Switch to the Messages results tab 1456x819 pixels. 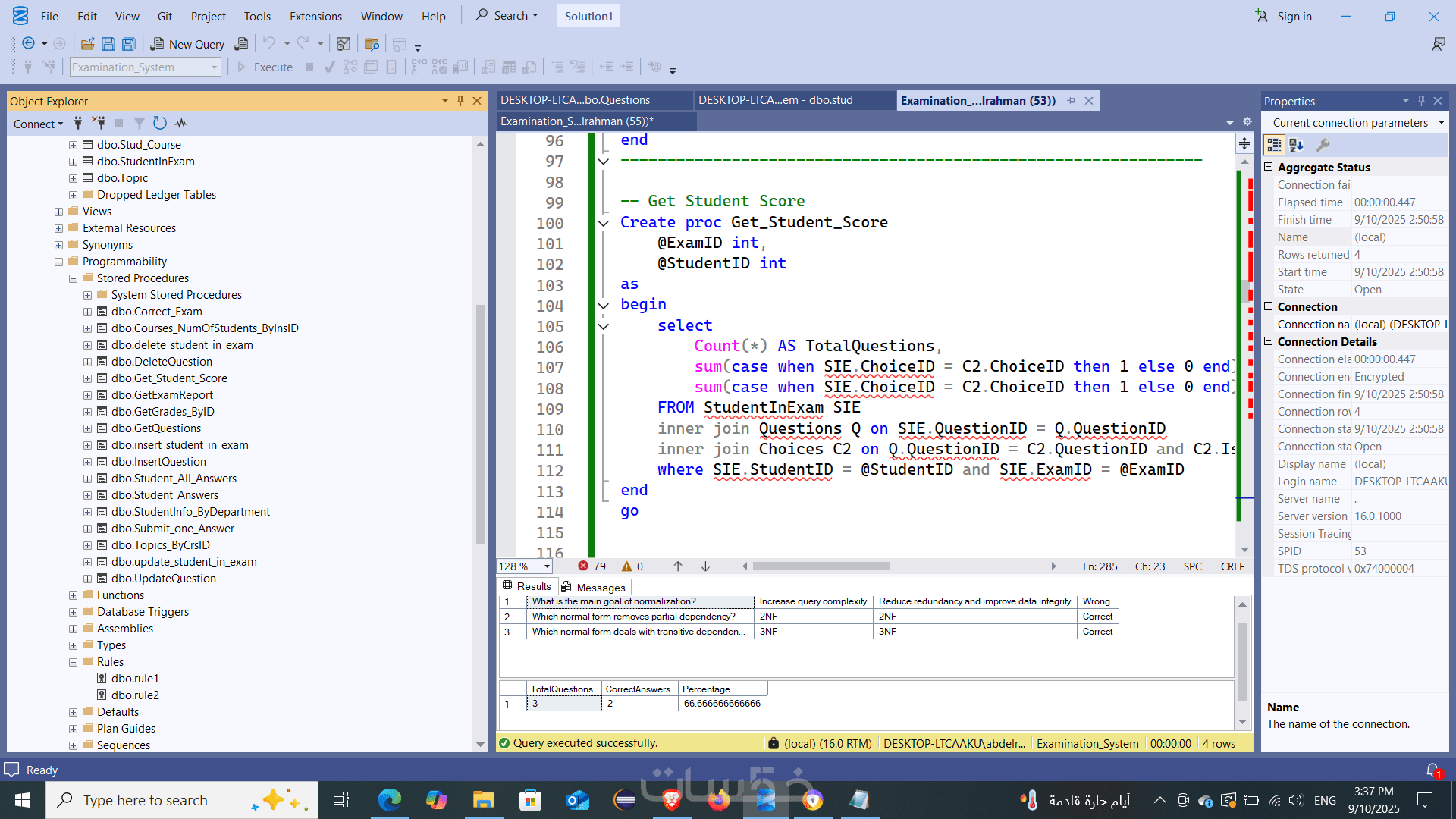[594, 587]
